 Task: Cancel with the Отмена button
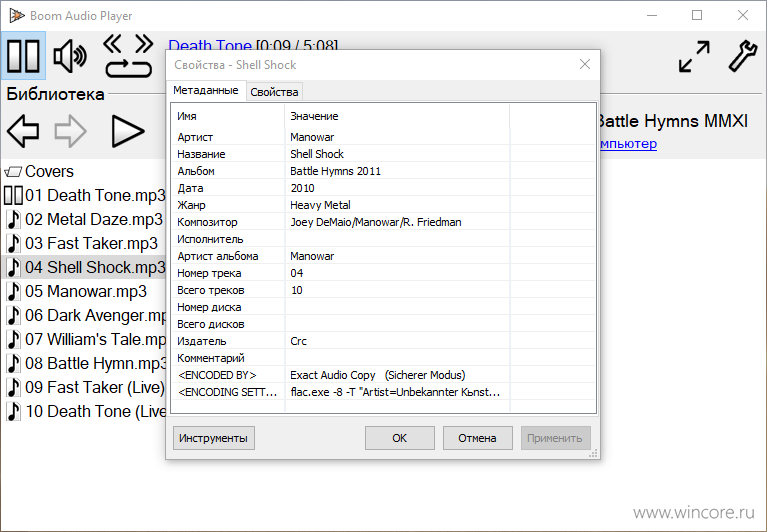[477, 438]
